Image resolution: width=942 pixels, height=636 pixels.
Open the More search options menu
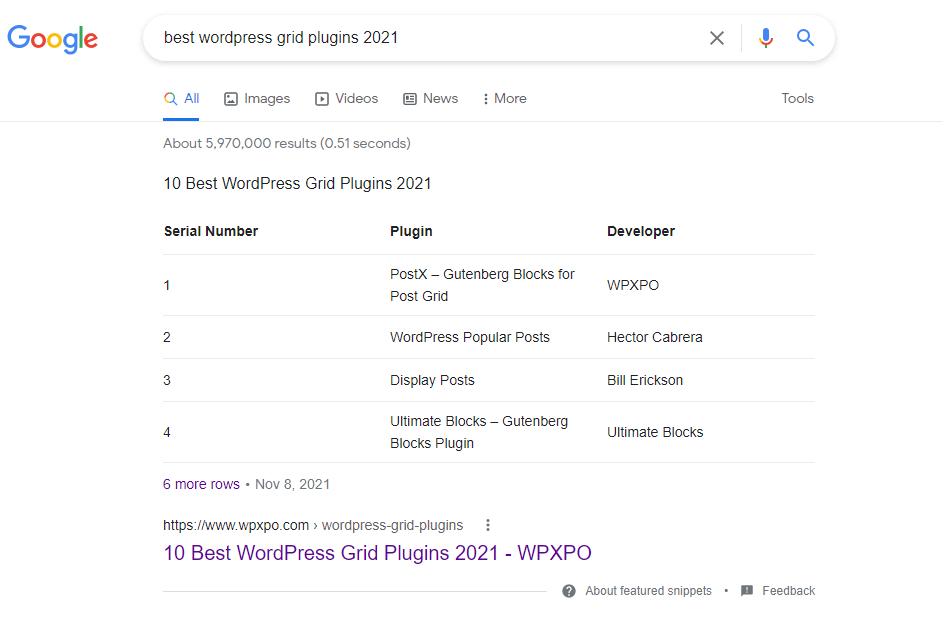[x=505, y=98]
